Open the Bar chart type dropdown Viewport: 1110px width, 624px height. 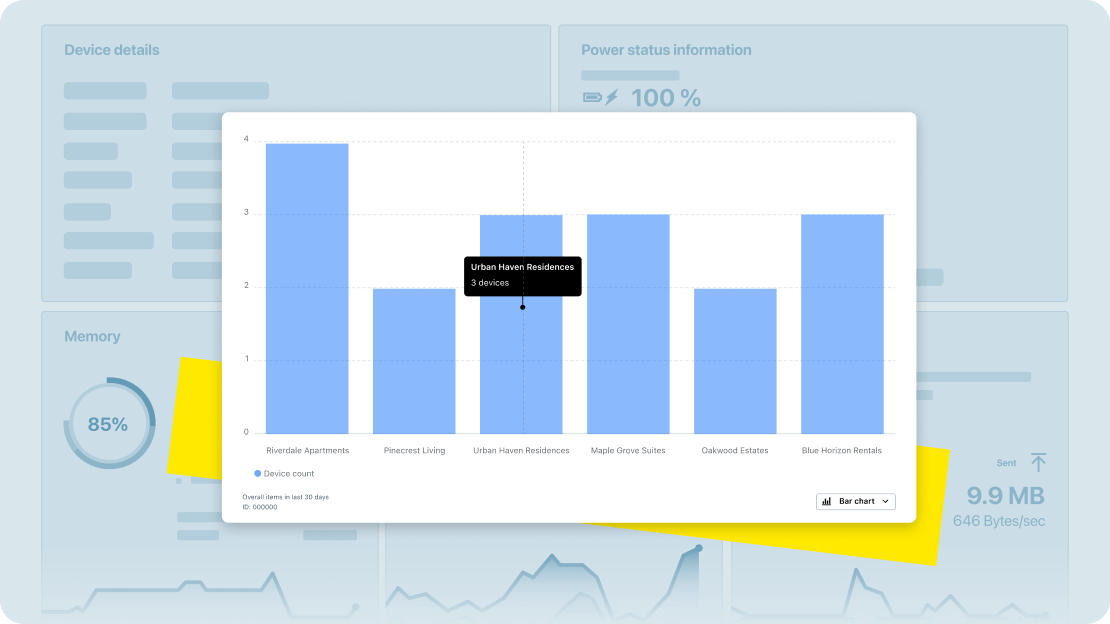pos(855,501)
